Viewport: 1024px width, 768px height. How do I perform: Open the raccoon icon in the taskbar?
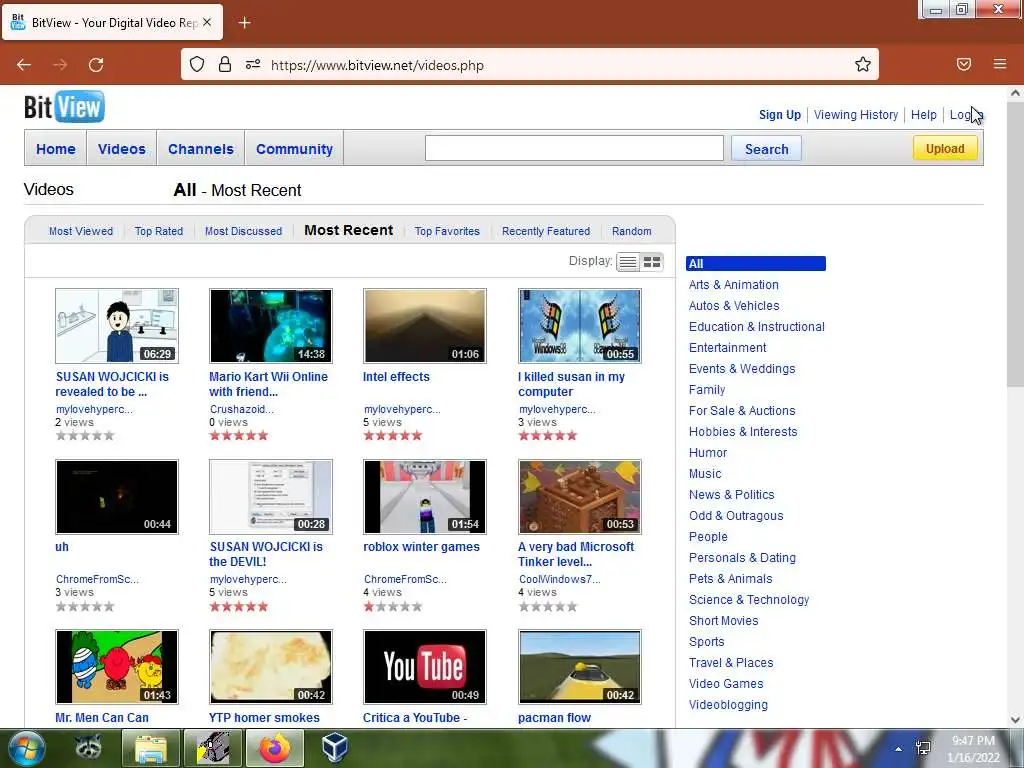(x=88, y=748)
